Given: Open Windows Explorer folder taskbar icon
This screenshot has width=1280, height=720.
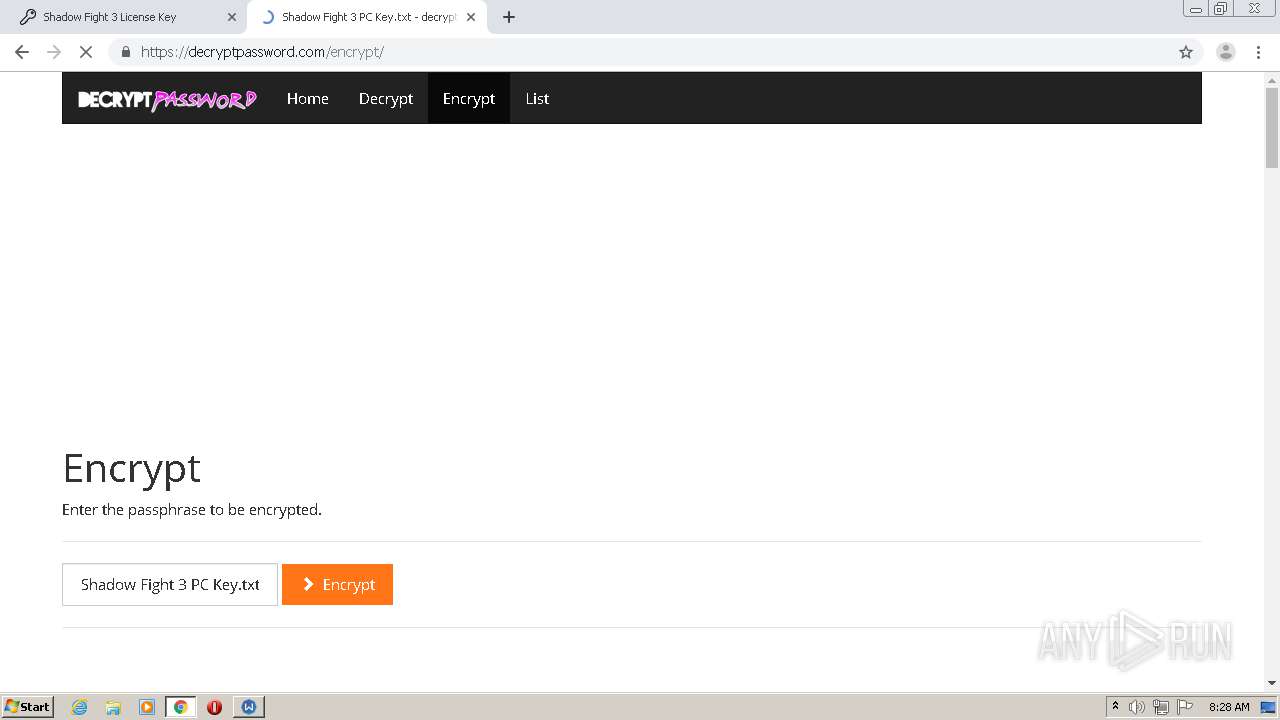Looking at the screenshot, I should pos(113,707).
